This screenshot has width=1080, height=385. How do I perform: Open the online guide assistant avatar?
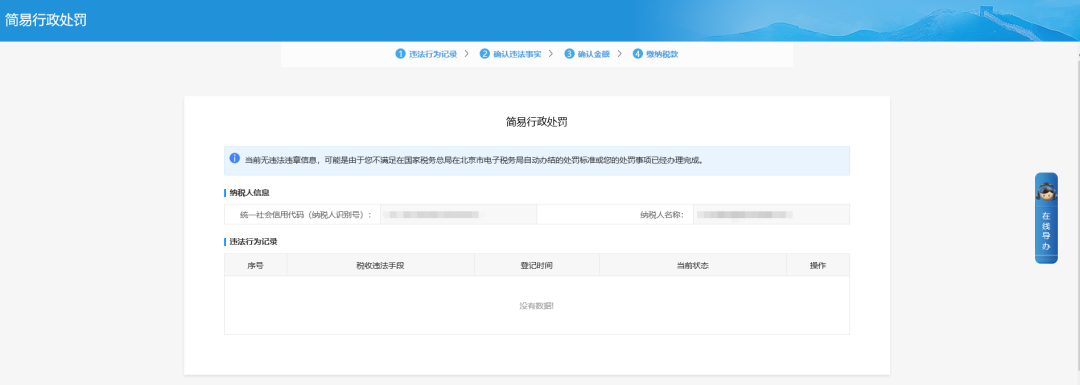point(1046,191)
